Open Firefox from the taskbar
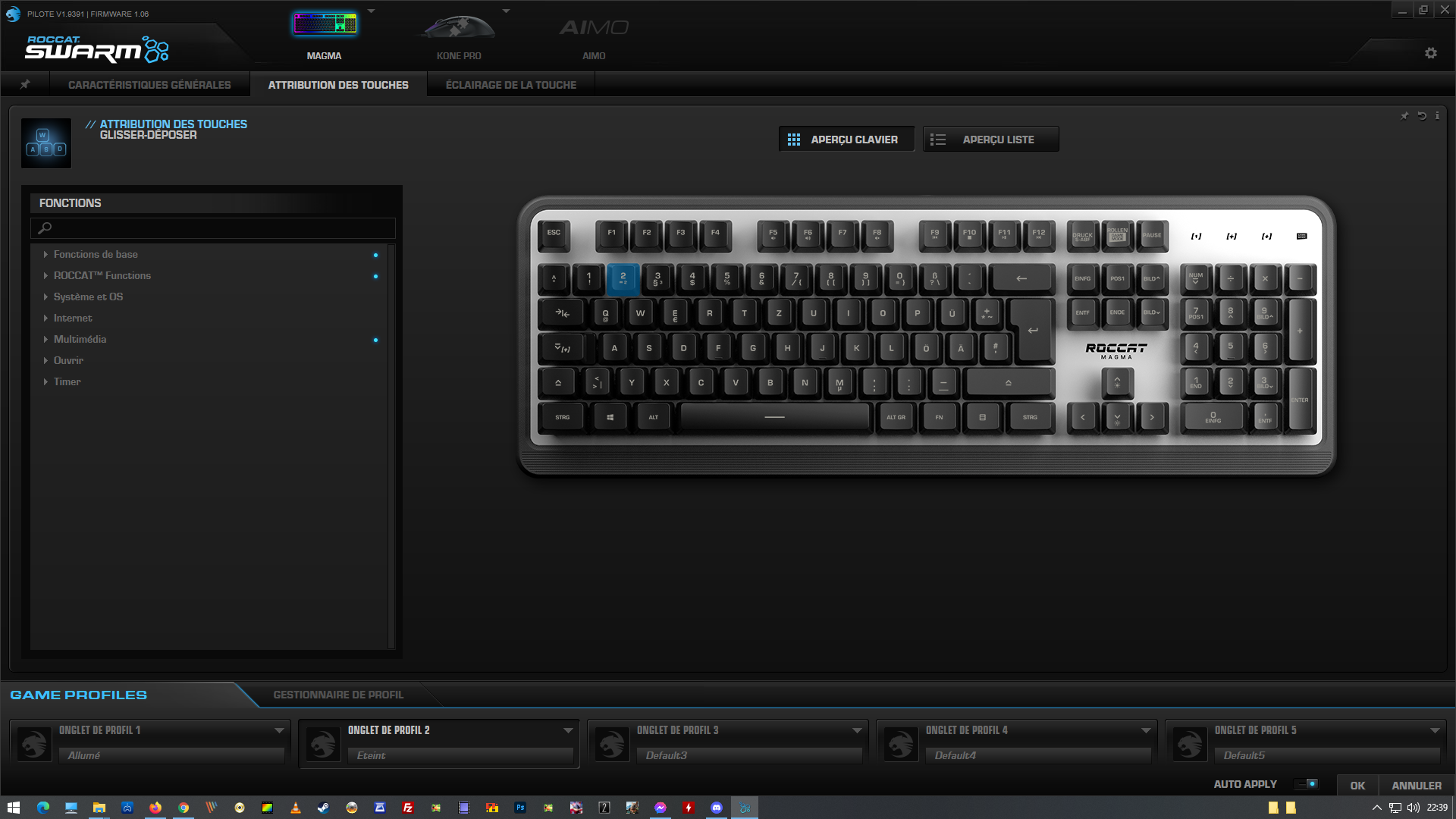The width and height of the screenshot is (1456, 819). pos(155,808)
